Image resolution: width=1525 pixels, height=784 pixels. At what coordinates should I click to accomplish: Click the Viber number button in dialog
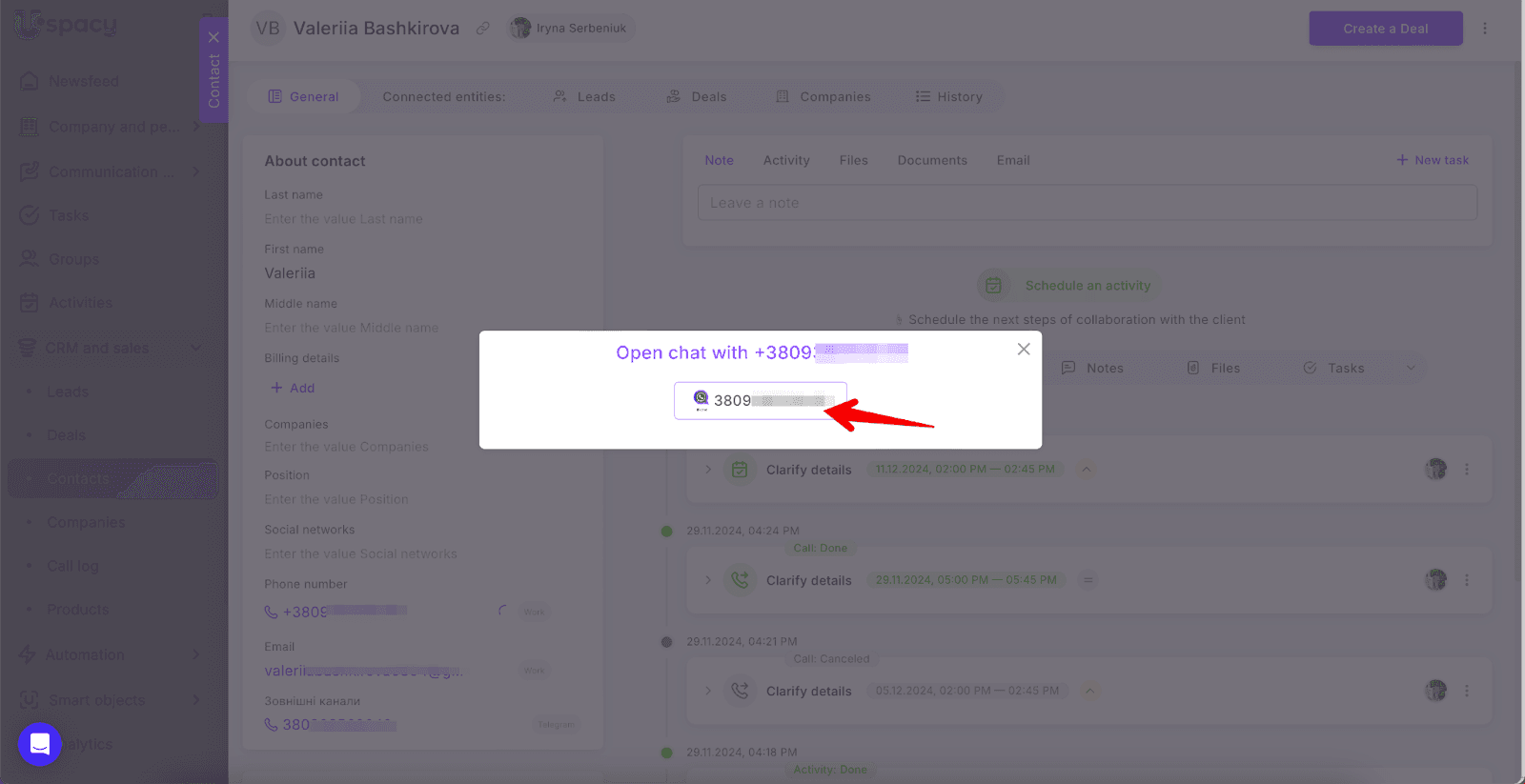tap(760, 401)
